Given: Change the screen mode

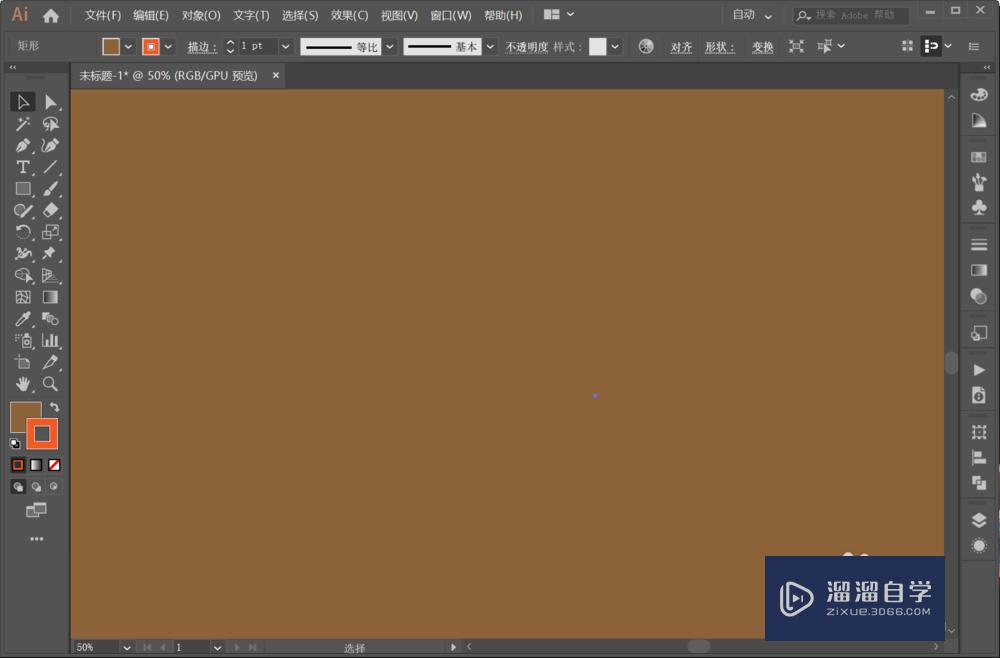Looking at the screenshot, I should [x=36, y=510].
